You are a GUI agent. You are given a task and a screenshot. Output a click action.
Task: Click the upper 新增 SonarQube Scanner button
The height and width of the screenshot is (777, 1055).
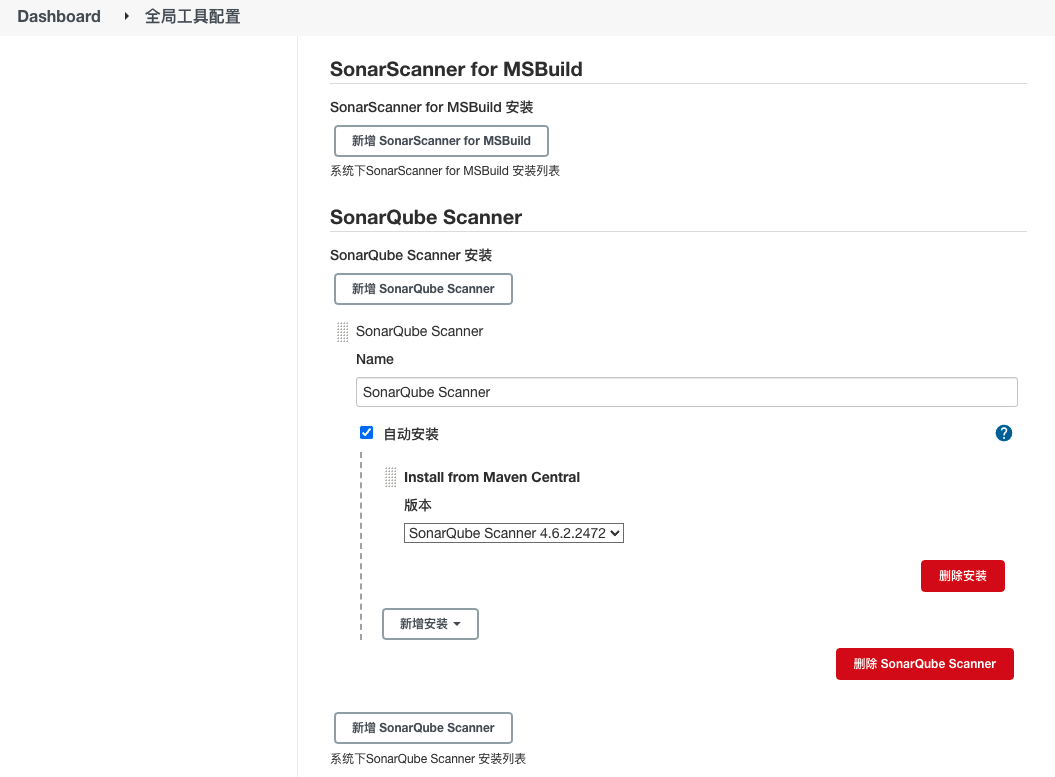[423, 288]
